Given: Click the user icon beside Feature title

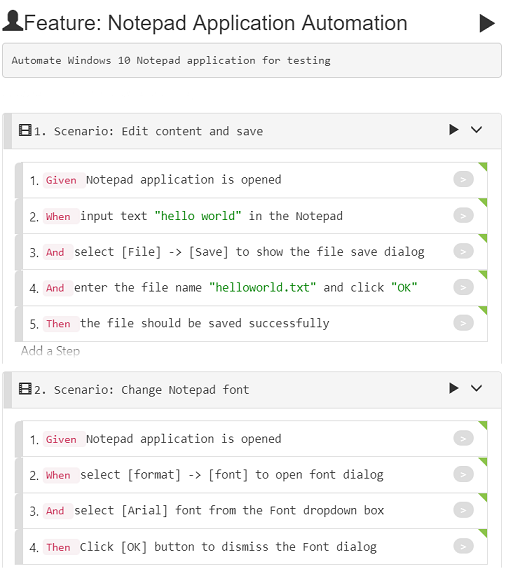Looking at the screenshot, I should (x=12, y=21).
